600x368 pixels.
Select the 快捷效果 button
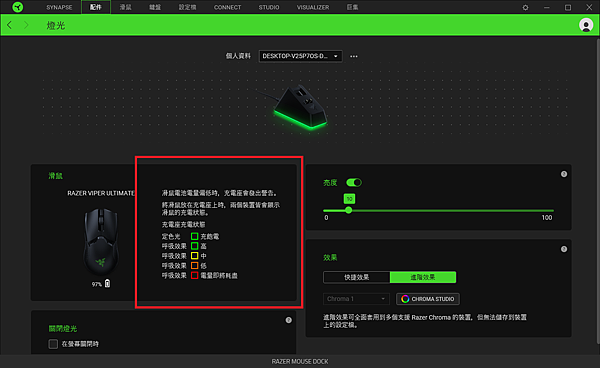357,277
